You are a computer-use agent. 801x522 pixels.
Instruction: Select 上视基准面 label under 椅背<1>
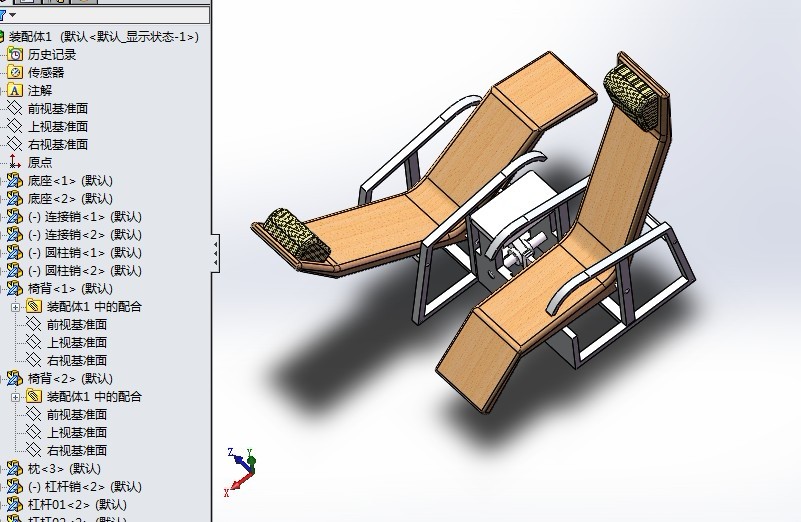click(77, 342)
